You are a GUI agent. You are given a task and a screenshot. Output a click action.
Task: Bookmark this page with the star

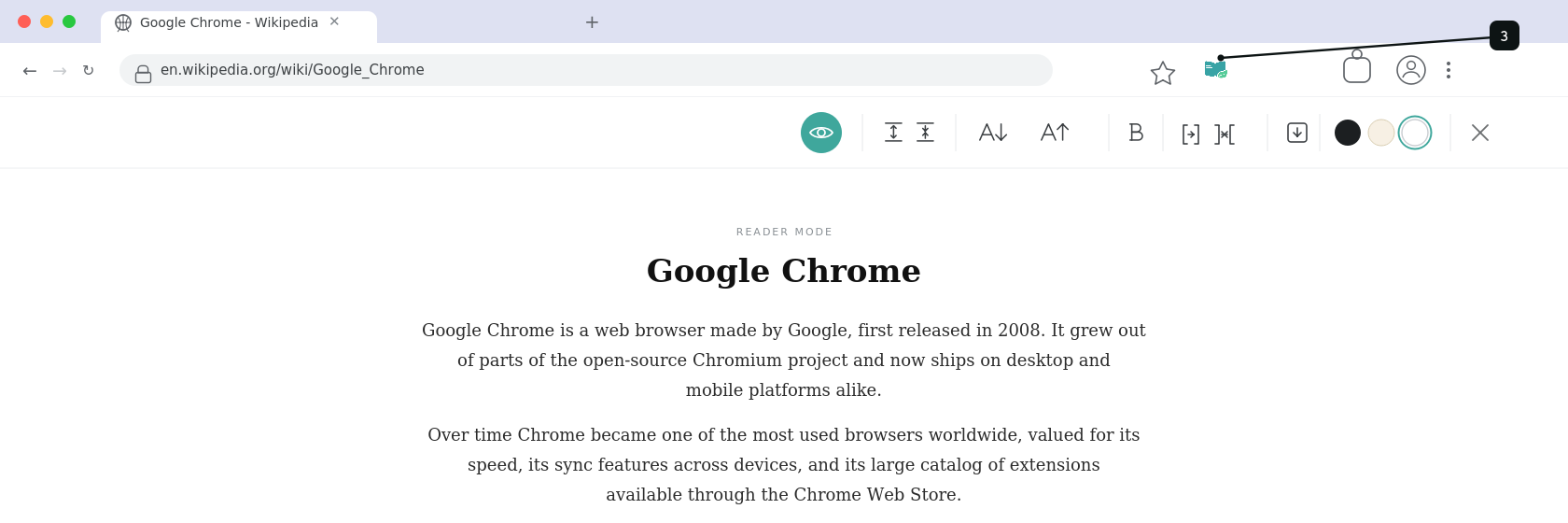click(x=1163, y=73)
